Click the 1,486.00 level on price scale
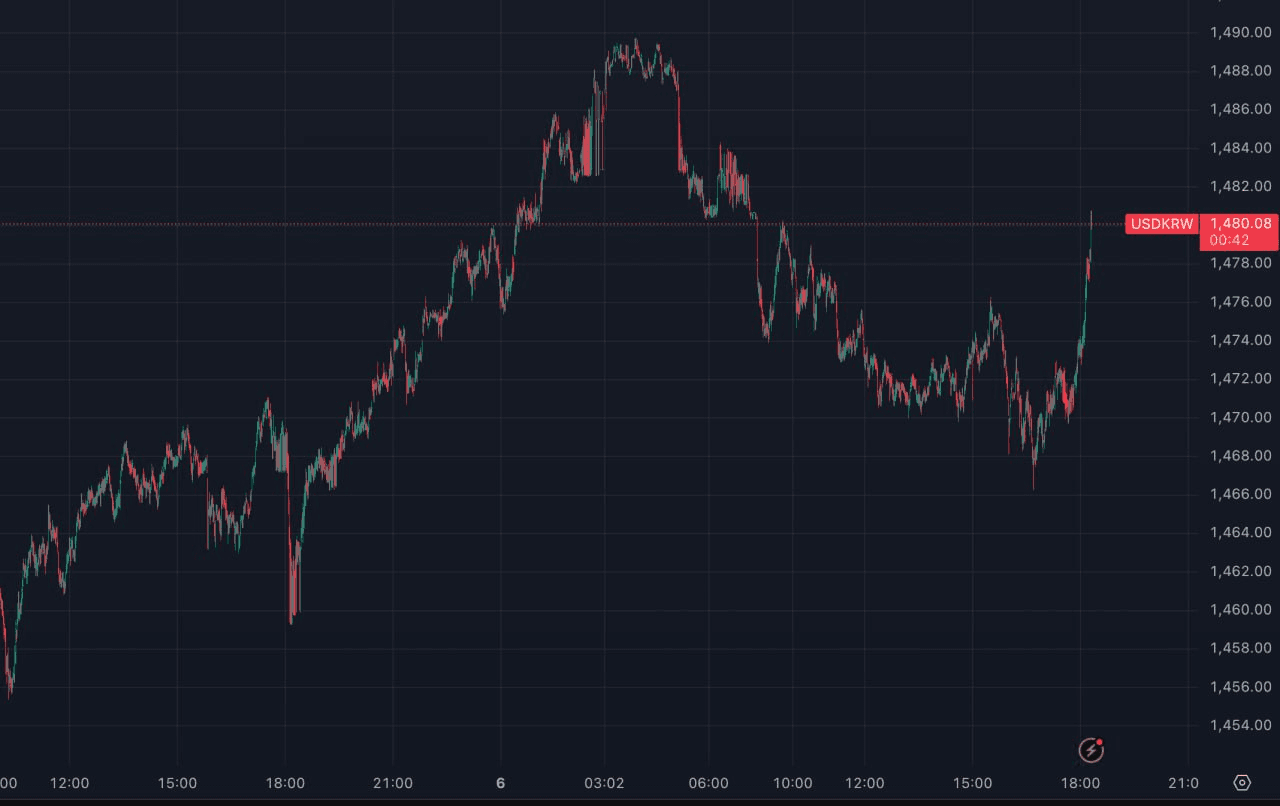Screen dimensions: 1280x806 pyautogui.click(x=1240, y=109)
